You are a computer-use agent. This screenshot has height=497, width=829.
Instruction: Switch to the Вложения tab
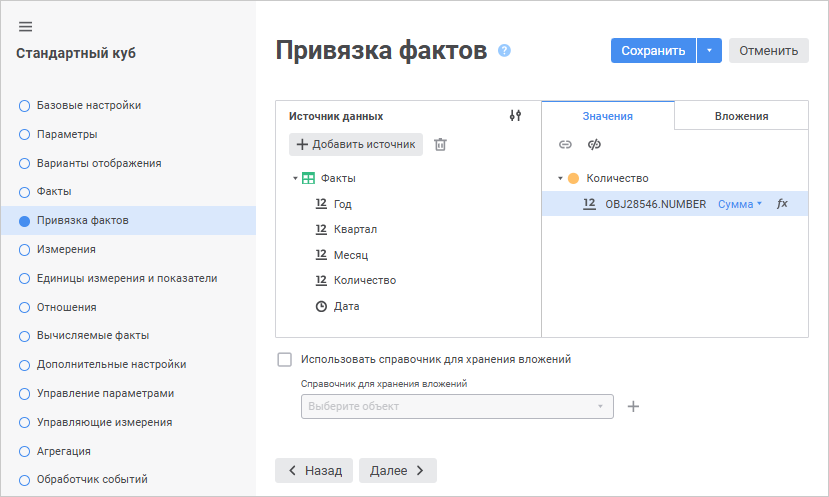(741, 116)
